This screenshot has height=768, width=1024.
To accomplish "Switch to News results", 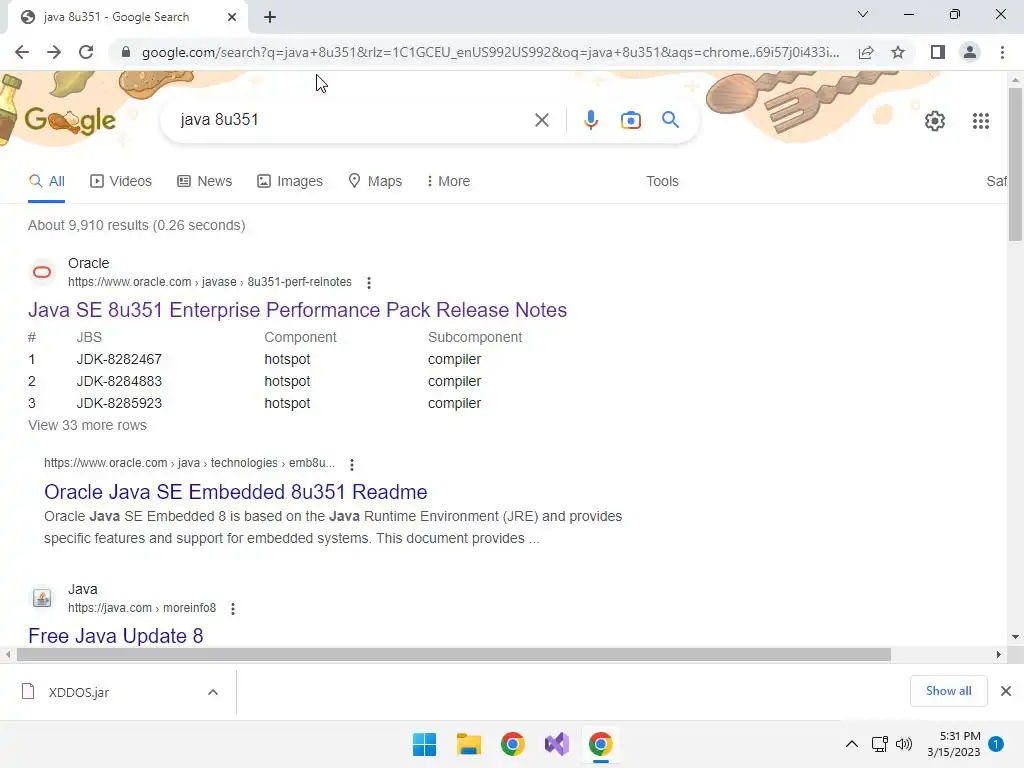I will point(204,182).
